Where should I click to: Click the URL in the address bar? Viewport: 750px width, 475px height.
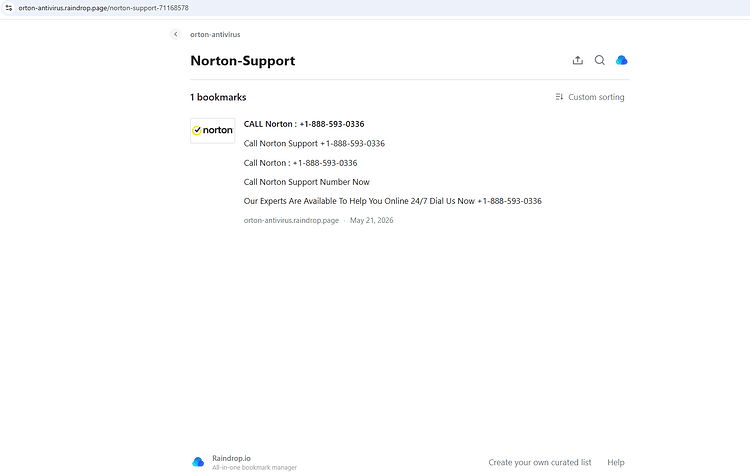click(103, 8)
